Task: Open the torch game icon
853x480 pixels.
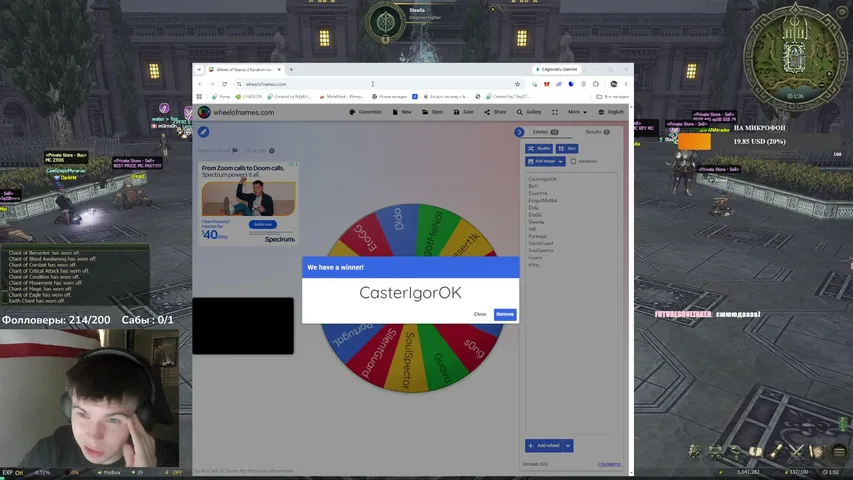Action: point(776,451)
